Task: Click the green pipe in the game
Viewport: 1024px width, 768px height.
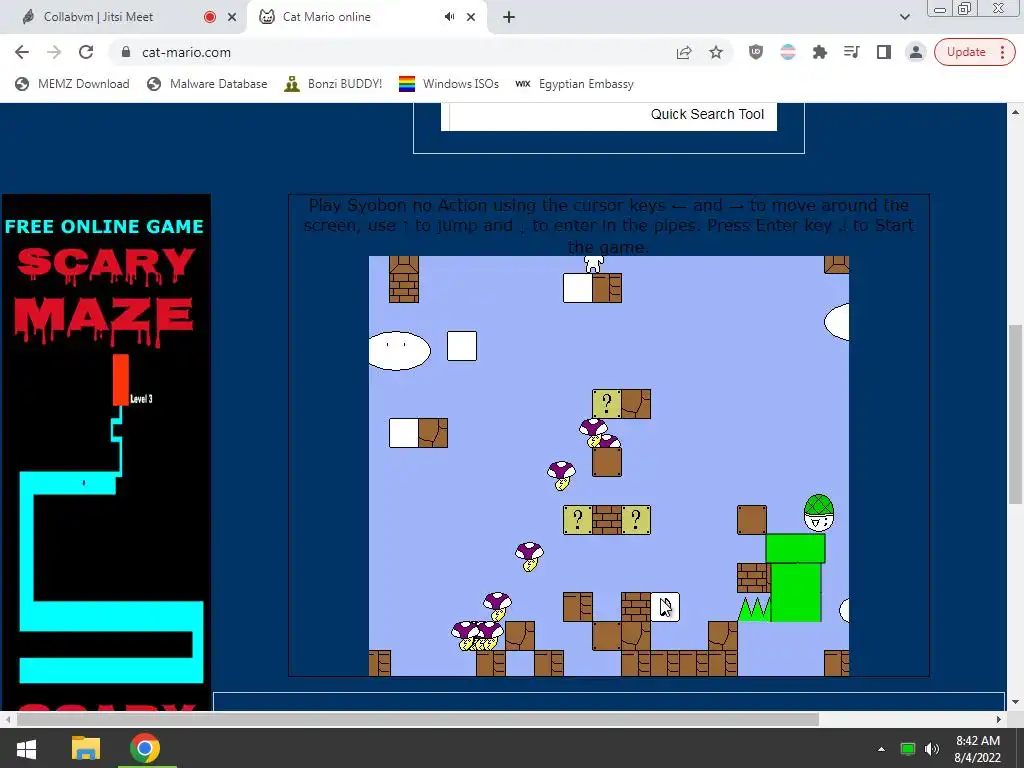Action: (795, 577)
